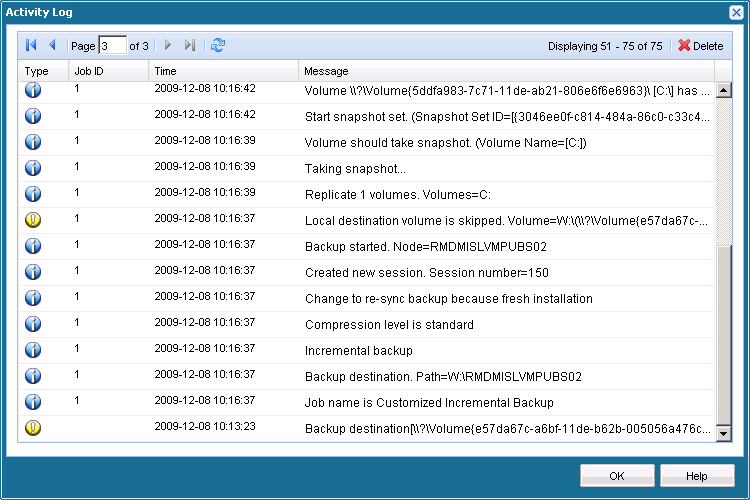Click the warning icon for the 10:13:23 entry
Screen dimensions: 750x500
(33, 428)
